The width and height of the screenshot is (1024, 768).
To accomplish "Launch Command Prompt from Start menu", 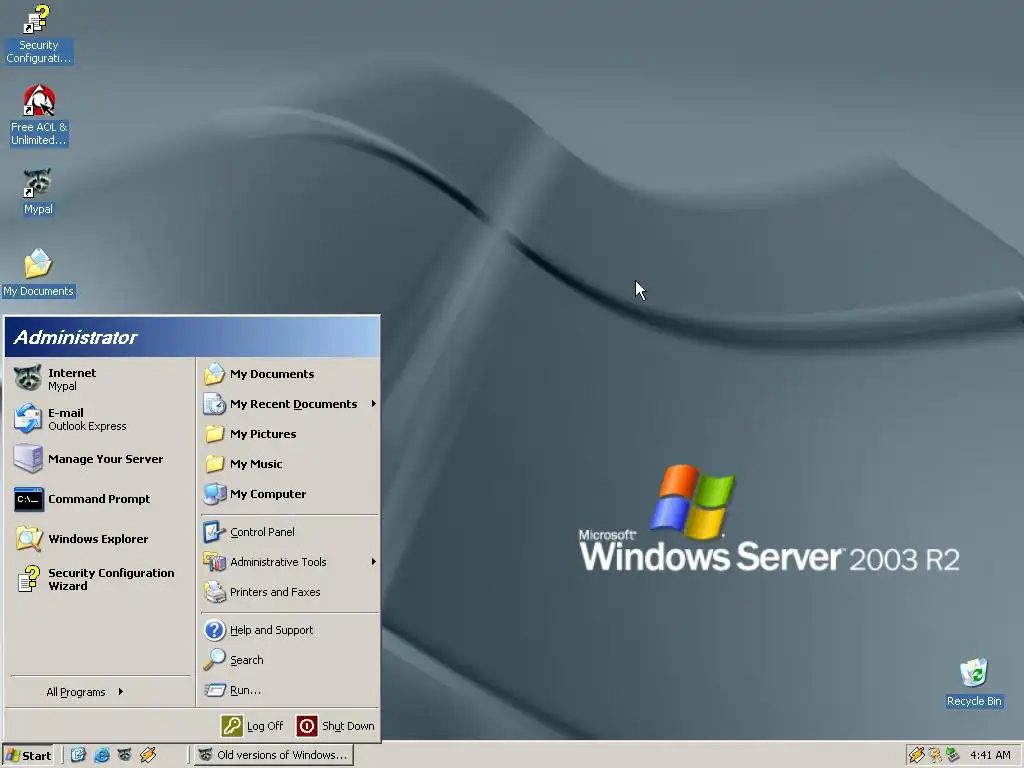I will click(x=101, y=499).
